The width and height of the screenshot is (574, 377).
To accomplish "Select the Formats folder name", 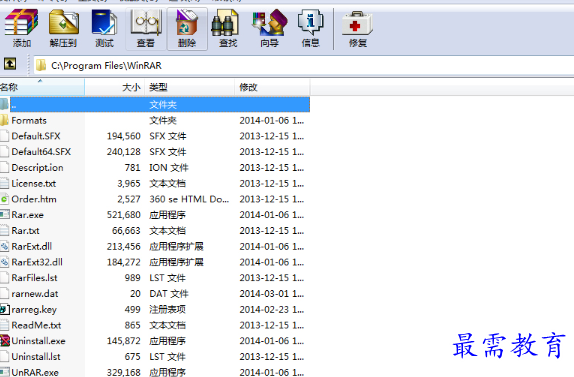I will [x=29, y=120].
